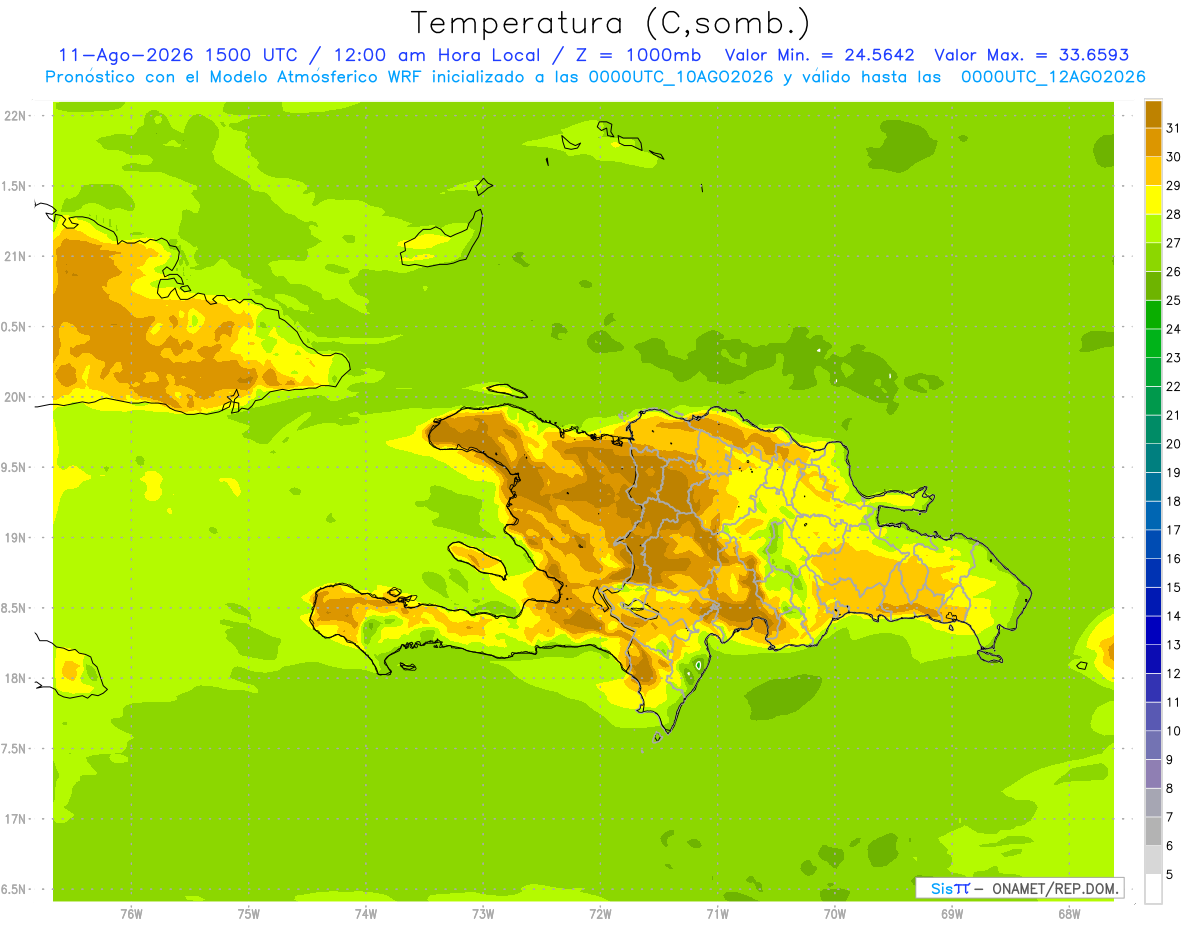This screenshot has height=927, width=1200.
Task: Click the '6.5N' latitude axis label
Action: 15,890
